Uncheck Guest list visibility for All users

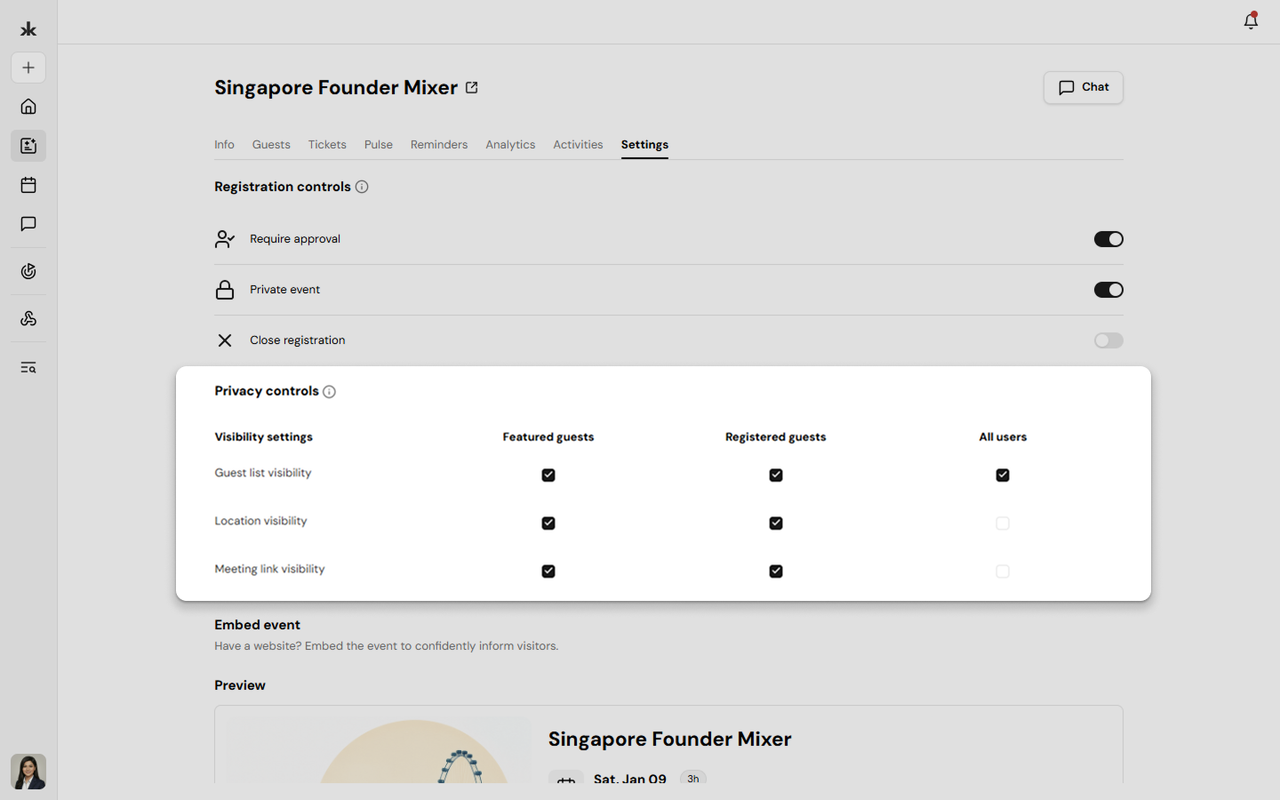click(1003, 475)
